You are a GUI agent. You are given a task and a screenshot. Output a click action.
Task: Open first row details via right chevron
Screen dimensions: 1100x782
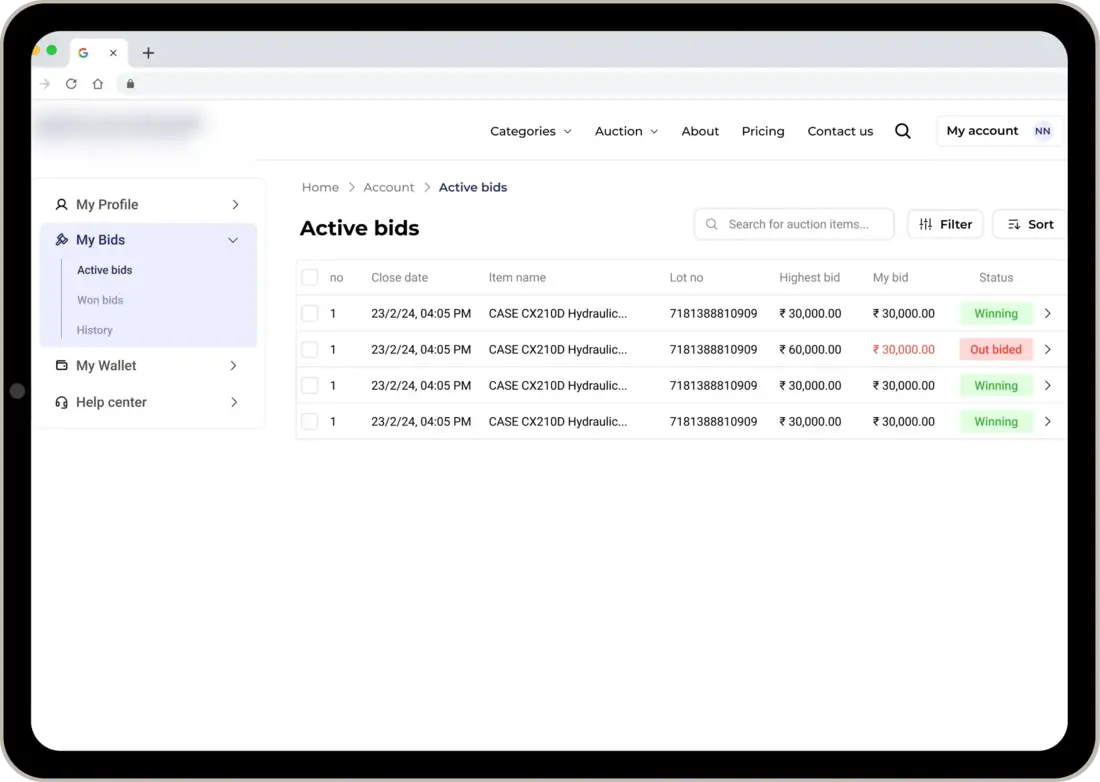1047,314
